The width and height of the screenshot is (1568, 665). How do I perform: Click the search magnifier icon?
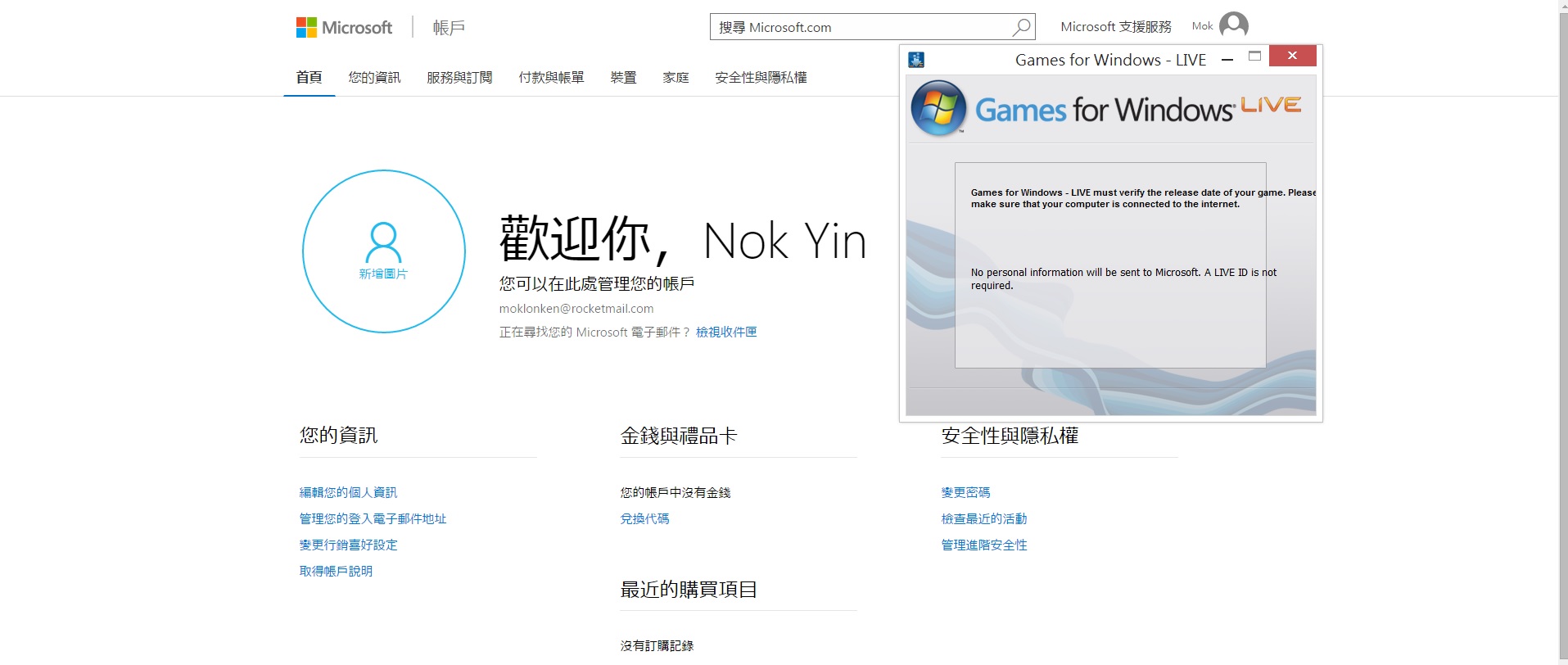pyautogui.click(x=1021, y=27)
